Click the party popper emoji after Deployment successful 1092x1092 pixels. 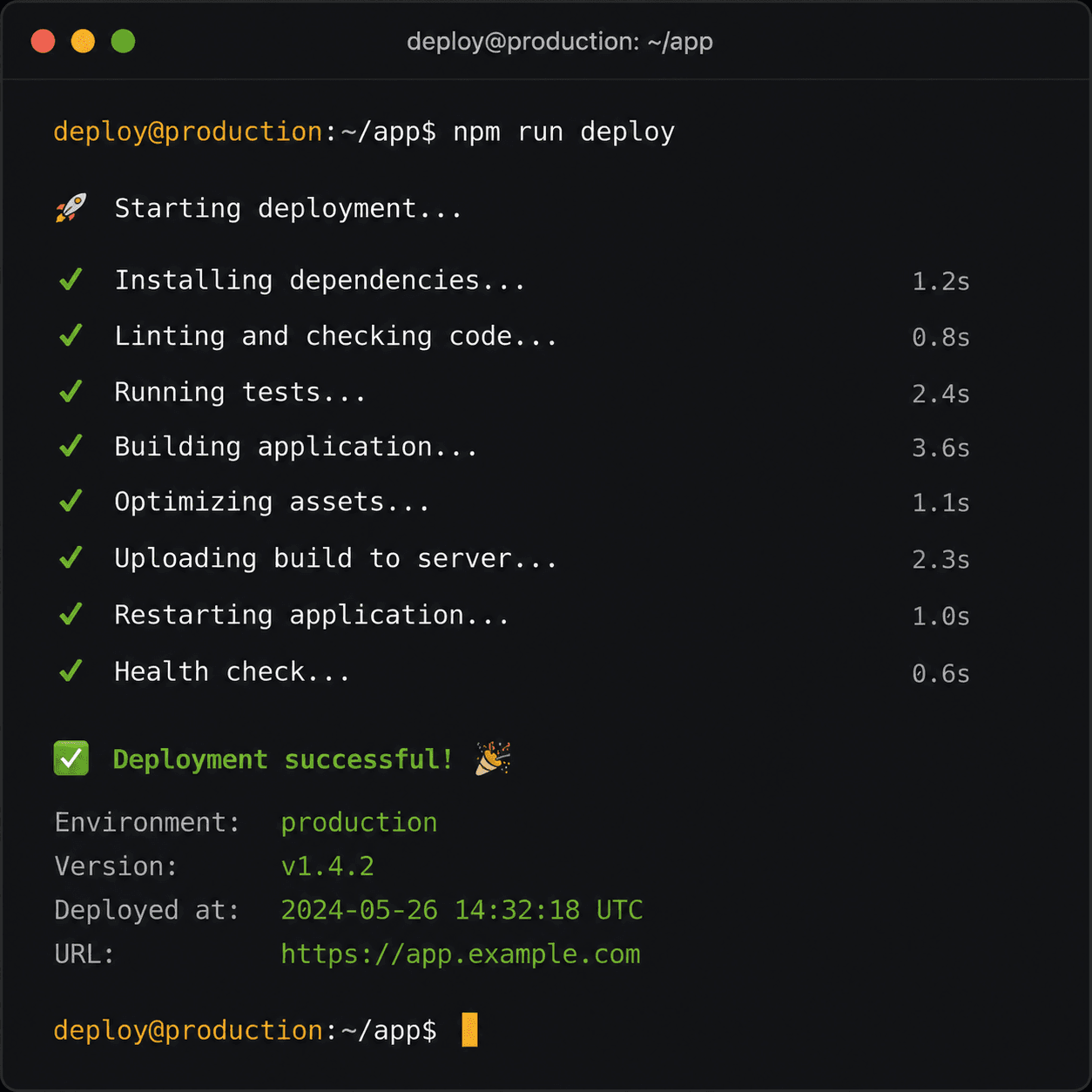(493, 758)
